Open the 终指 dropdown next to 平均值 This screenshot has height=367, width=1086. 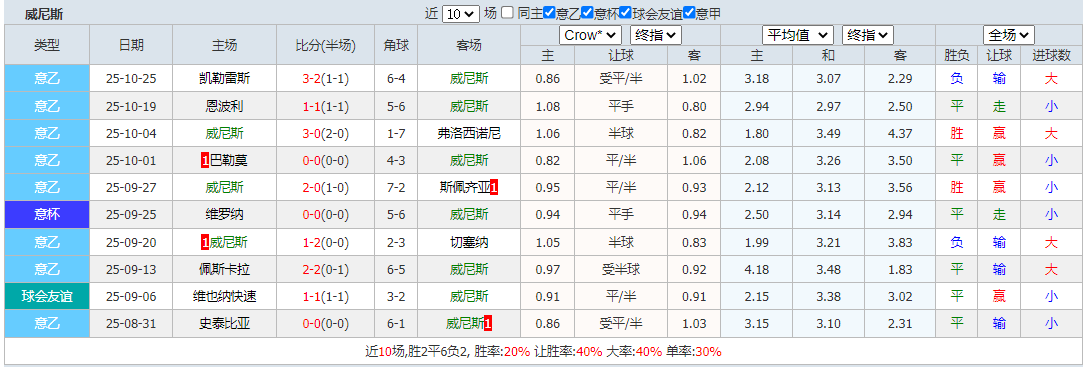coord(867,35)
